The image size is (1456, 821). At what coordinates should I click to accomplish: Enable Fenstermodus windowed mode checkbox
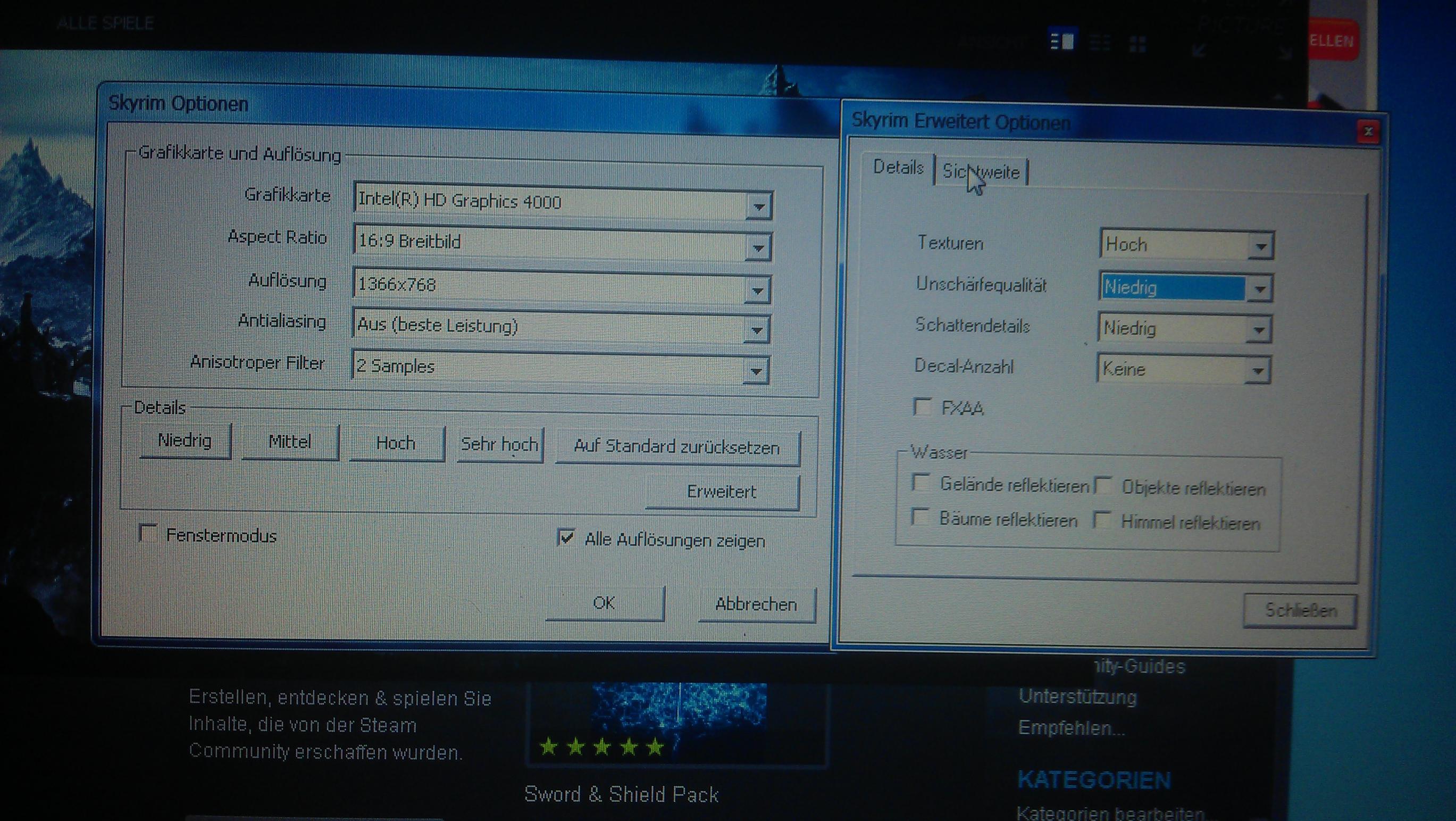148,533
